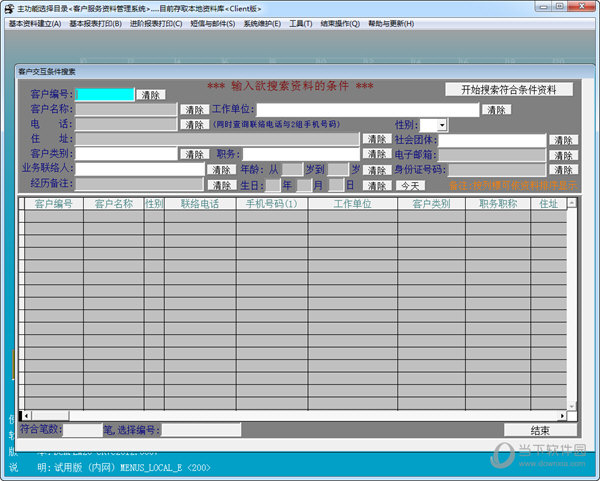Click grid vertical scrollbar down arrow
Viewport: 600px width, 481px height.
[x=572, y=406]
